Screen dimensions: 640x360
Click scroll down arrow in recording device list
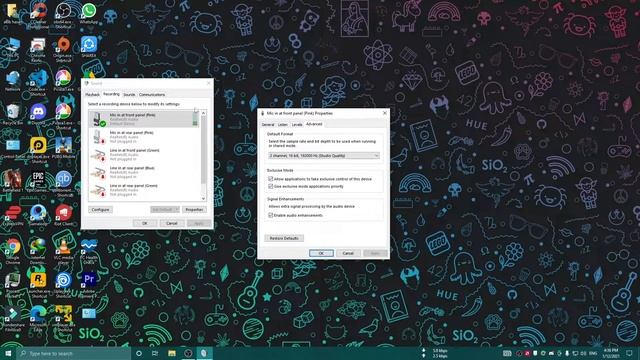(x=204, y=198)
